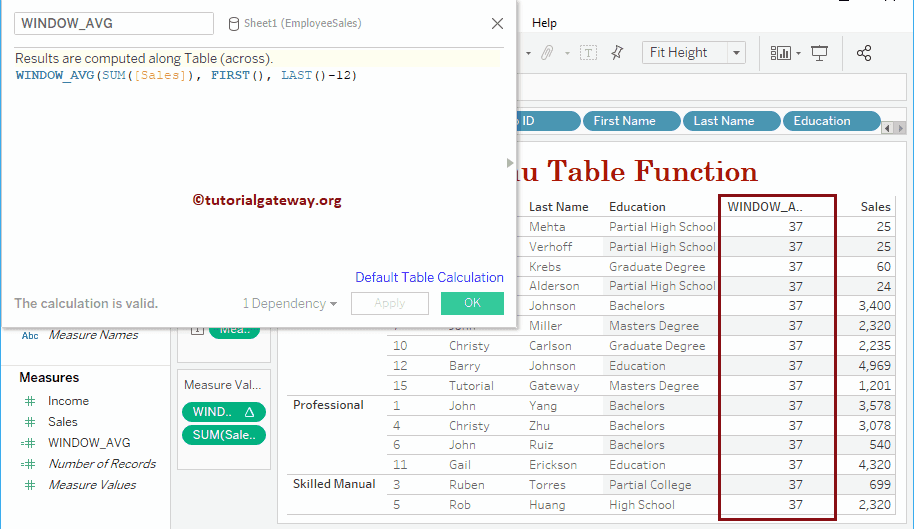Select Measure Names field
The height and width of the screenshot is (529, 914).
[x=93, y=335]
